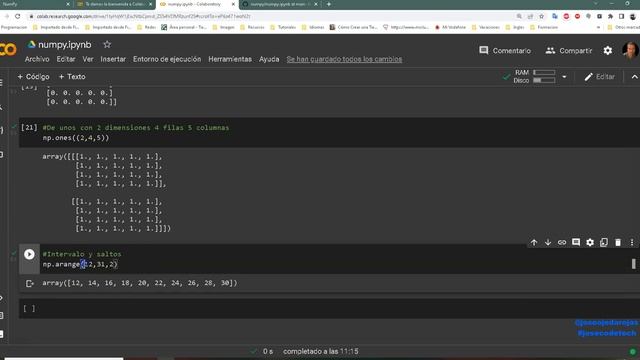
Task: Click the Compartir button
Action: 569,51
